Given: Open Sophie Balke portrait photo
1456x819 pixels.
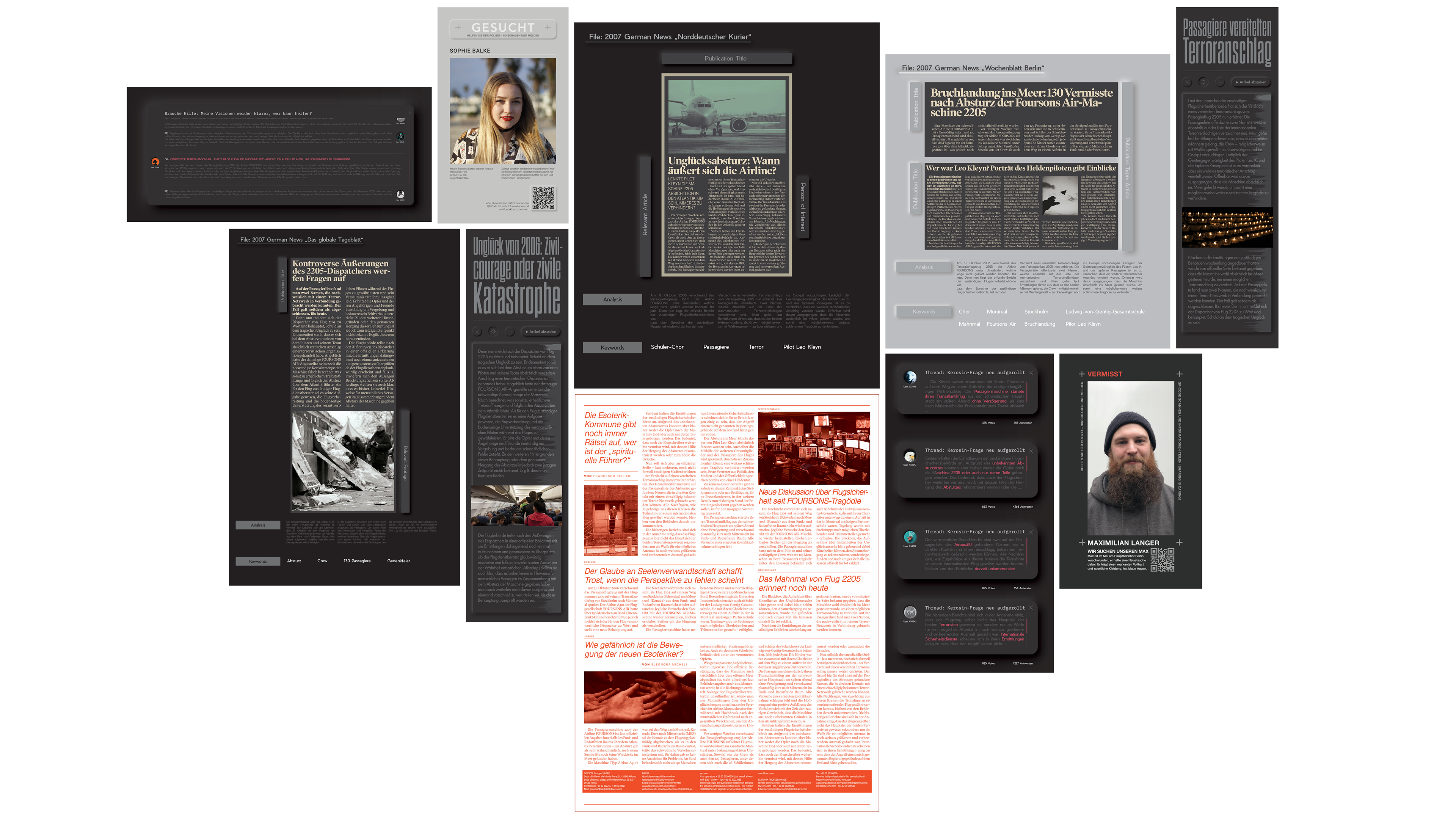Looking at the screenshot, I should click(x=502, y=111).
